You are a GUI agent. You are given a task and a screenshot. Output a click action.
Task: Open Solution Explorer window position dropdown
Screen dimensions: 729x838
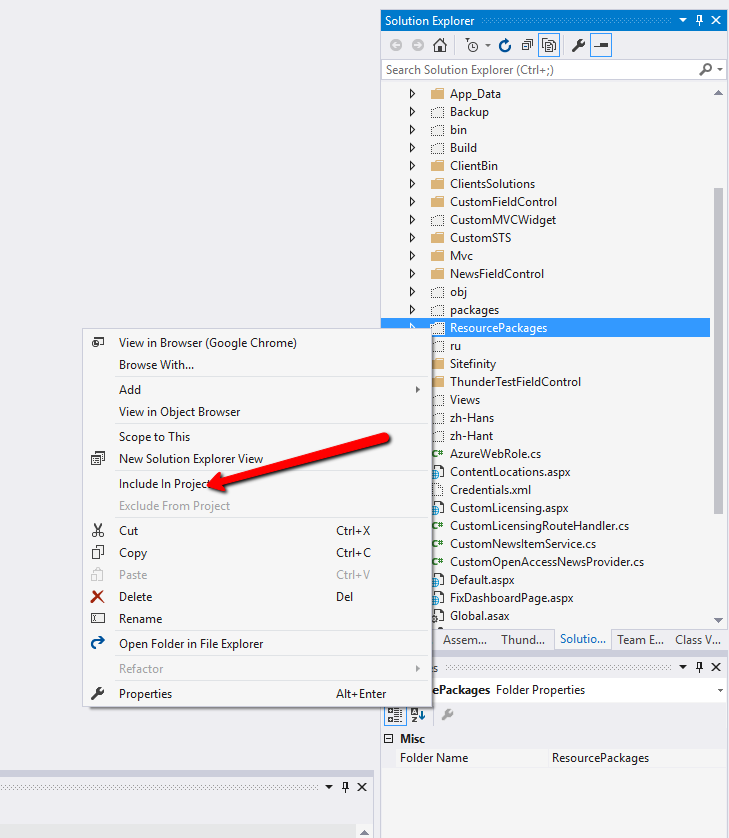pos(683,20)
